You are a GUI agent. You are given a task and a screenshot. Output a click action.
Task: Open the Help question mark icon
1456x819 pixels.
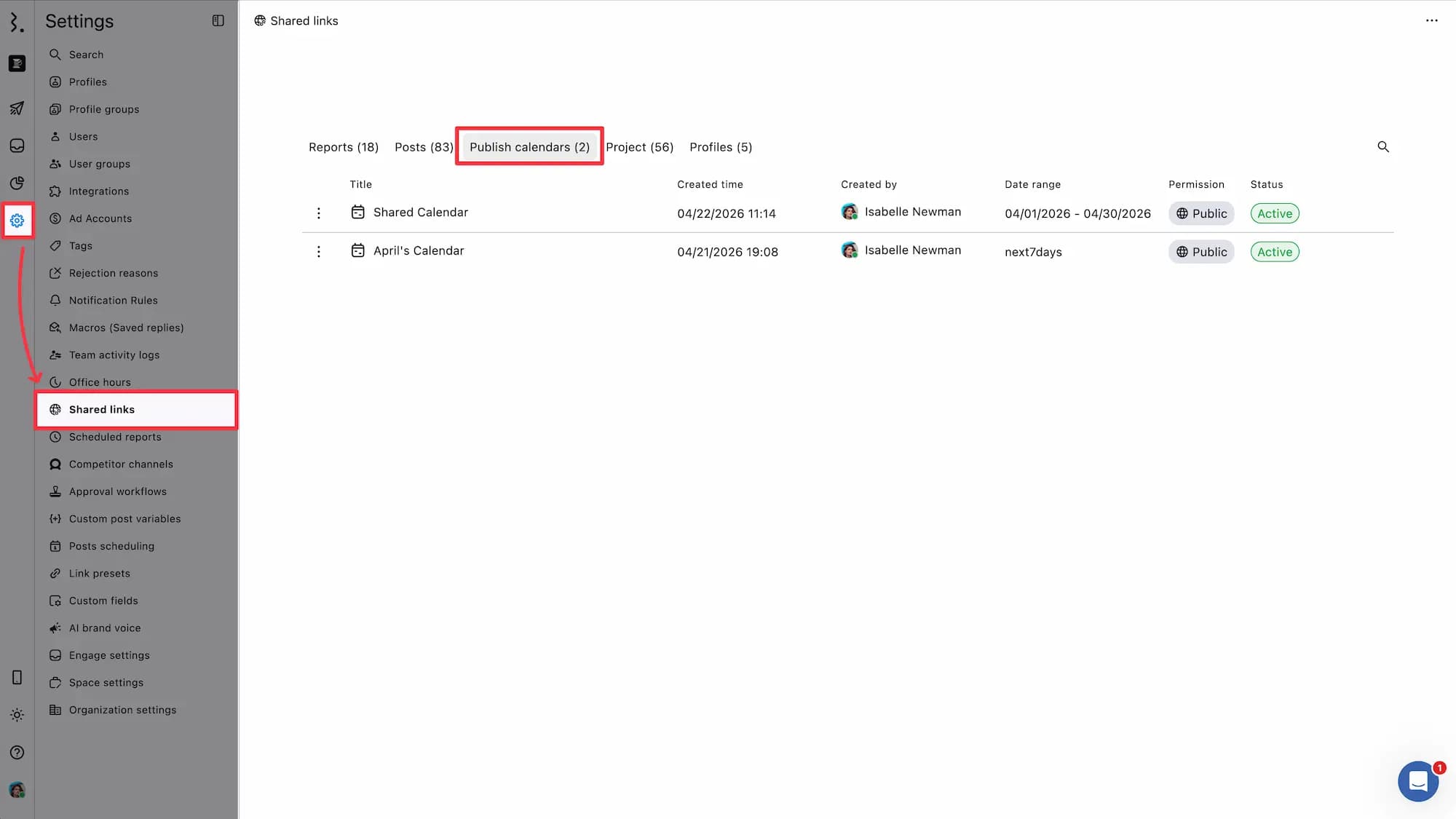tap(17, 752)
